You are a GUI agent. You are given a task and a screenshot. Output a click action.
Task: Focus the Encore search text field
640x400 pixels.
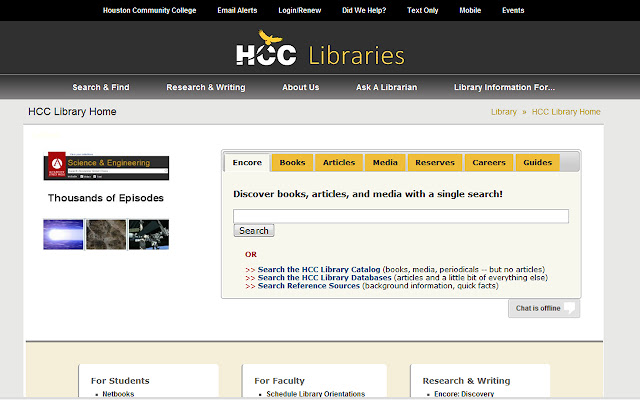point(401,216)
